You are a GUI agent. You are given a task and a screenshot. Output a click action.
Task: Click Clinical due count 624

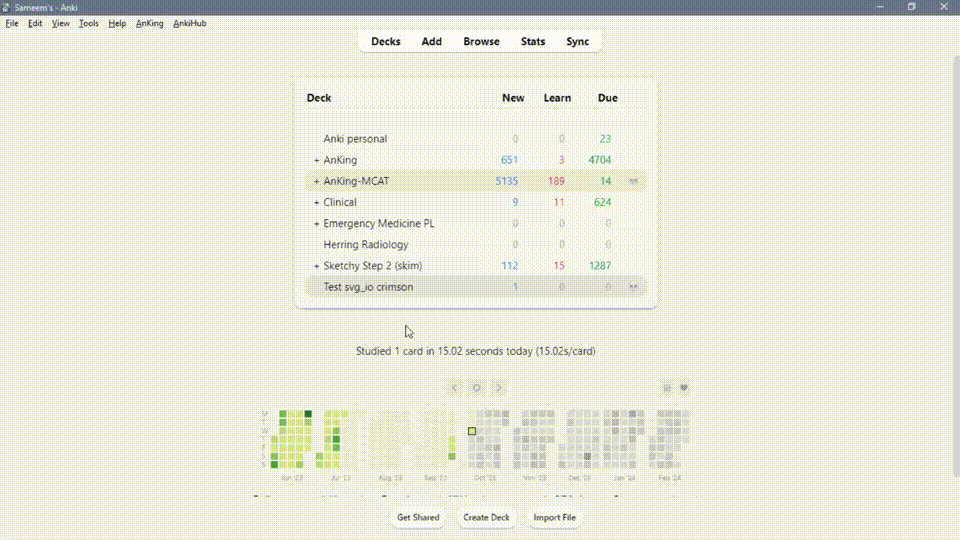click(x=602, y=203)
